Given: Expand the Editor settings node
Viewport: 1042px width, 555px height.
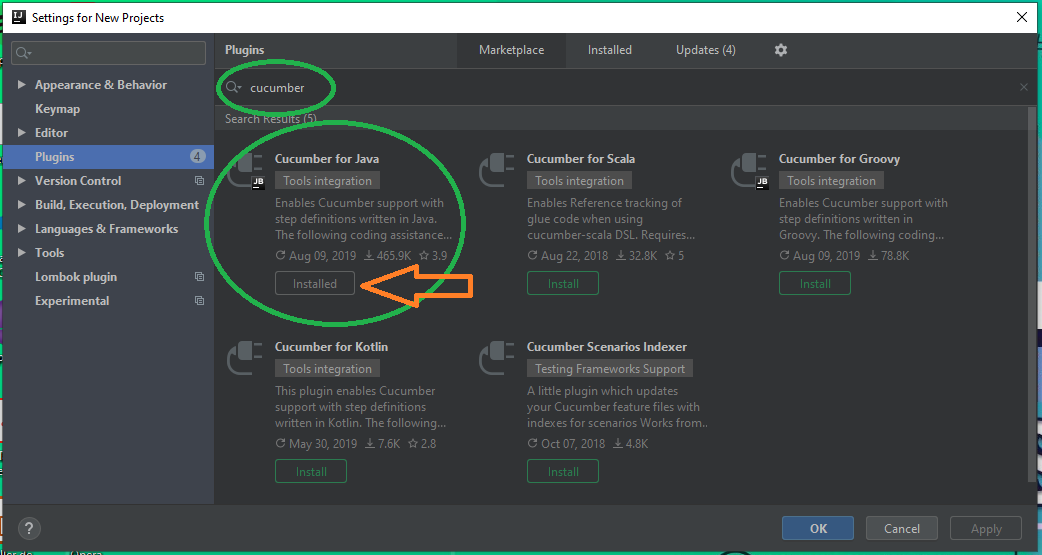Looking at the screenshot, I should pyautogui.click(x=22, y=133).
